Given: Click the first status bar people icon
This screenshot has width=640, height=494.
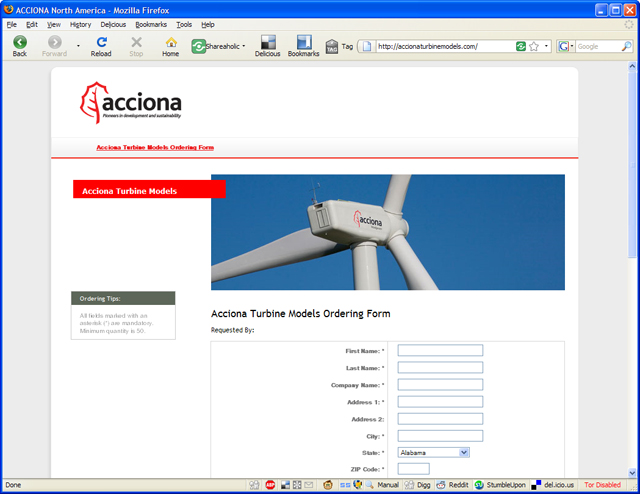Looking at the screenshot, I should 254,485.
